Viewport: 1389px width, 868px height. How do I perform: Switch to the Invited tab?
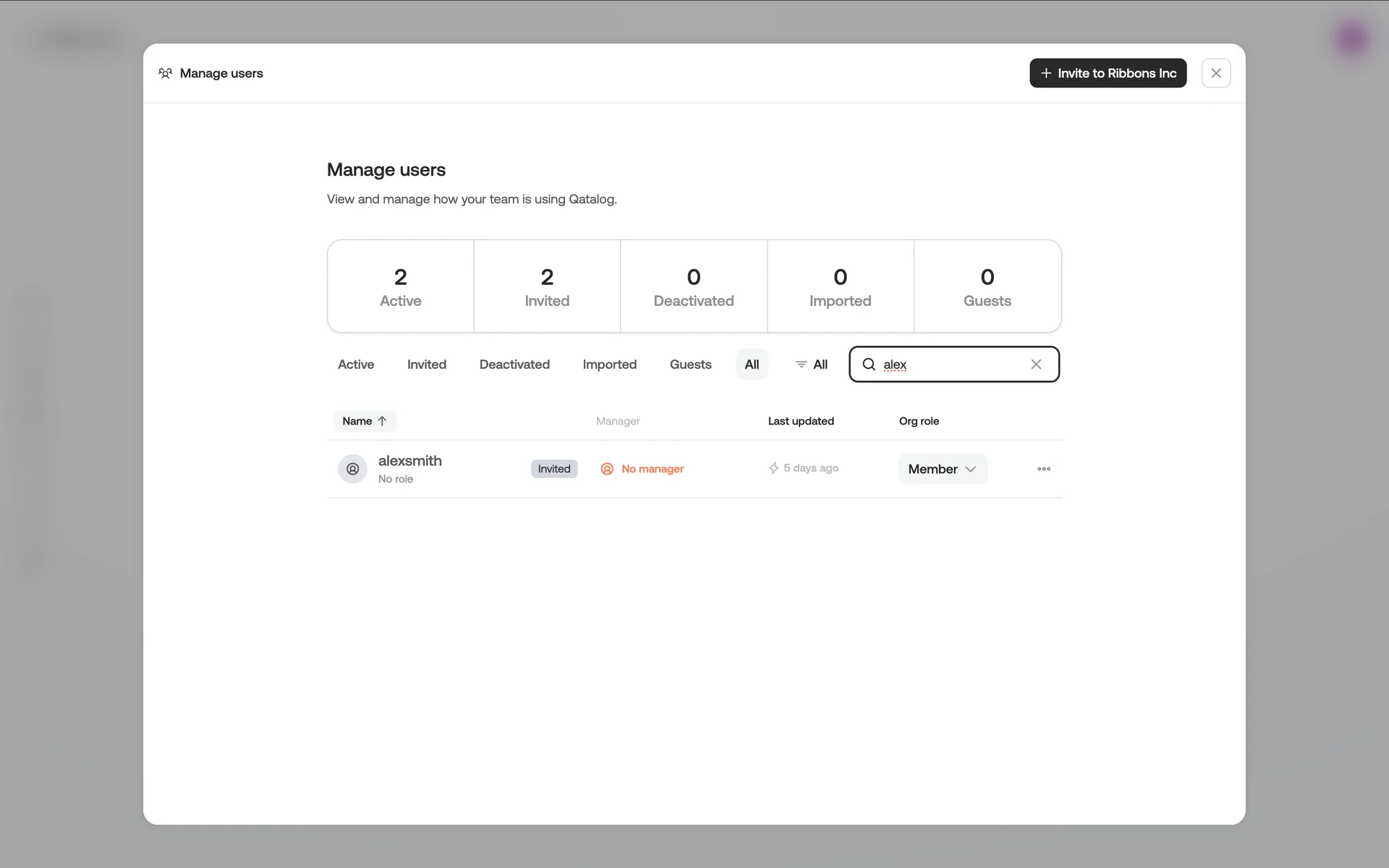426,365
